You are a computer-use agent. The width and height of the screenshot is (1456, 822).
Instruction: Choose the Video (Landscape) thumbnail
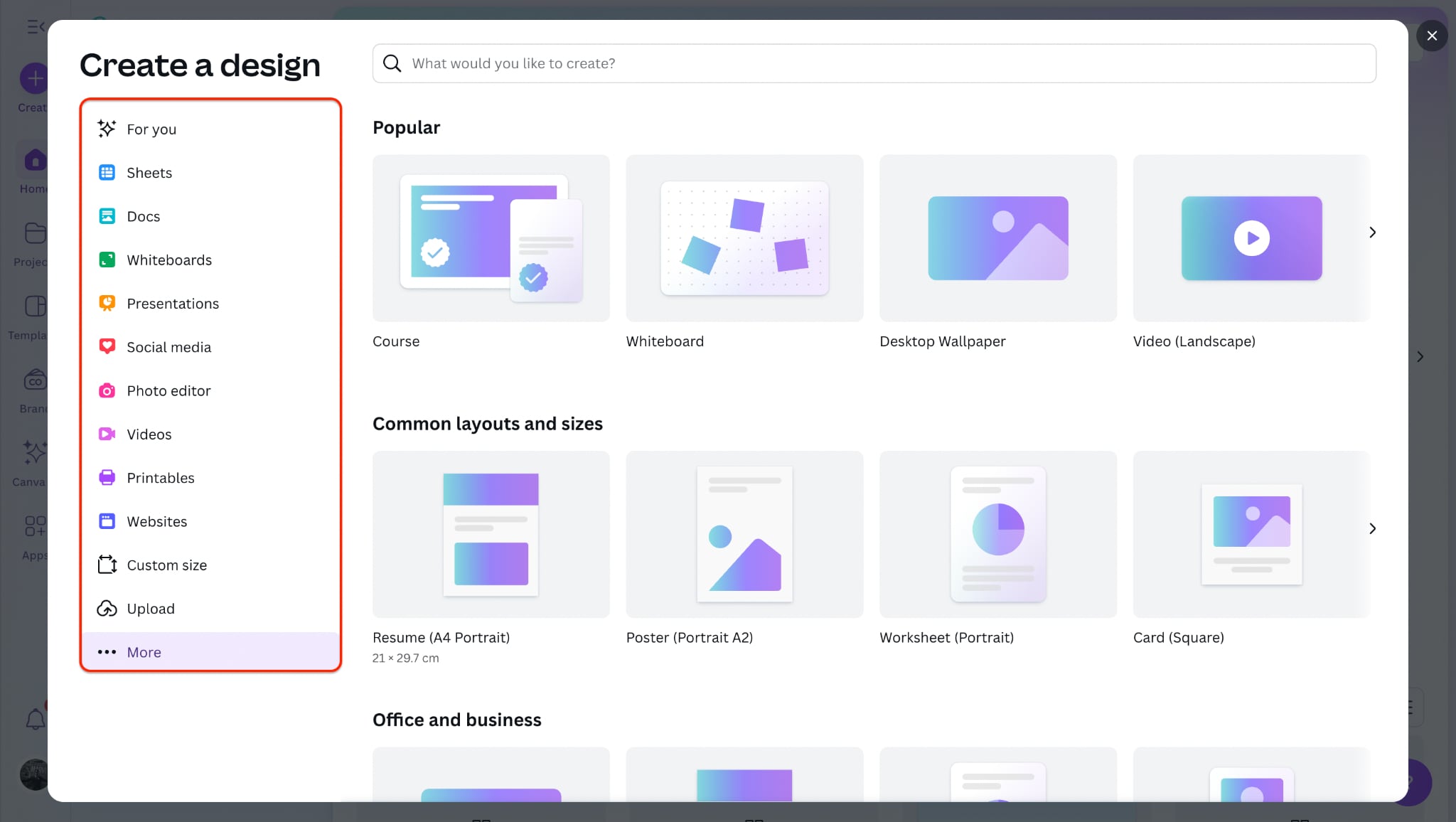pos(1251,238)
